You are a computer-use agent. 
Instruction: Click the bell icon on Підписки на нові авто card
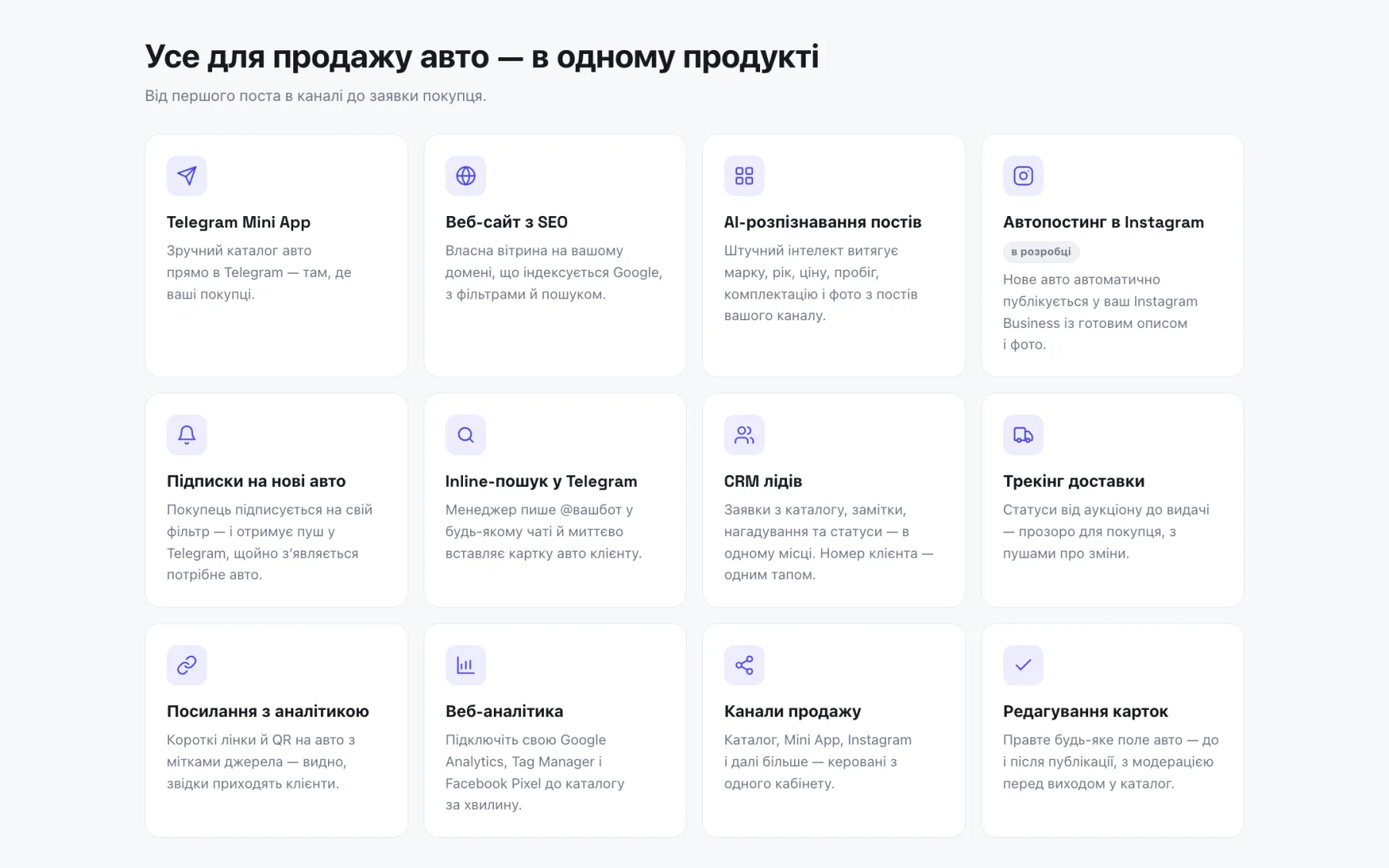187,435
